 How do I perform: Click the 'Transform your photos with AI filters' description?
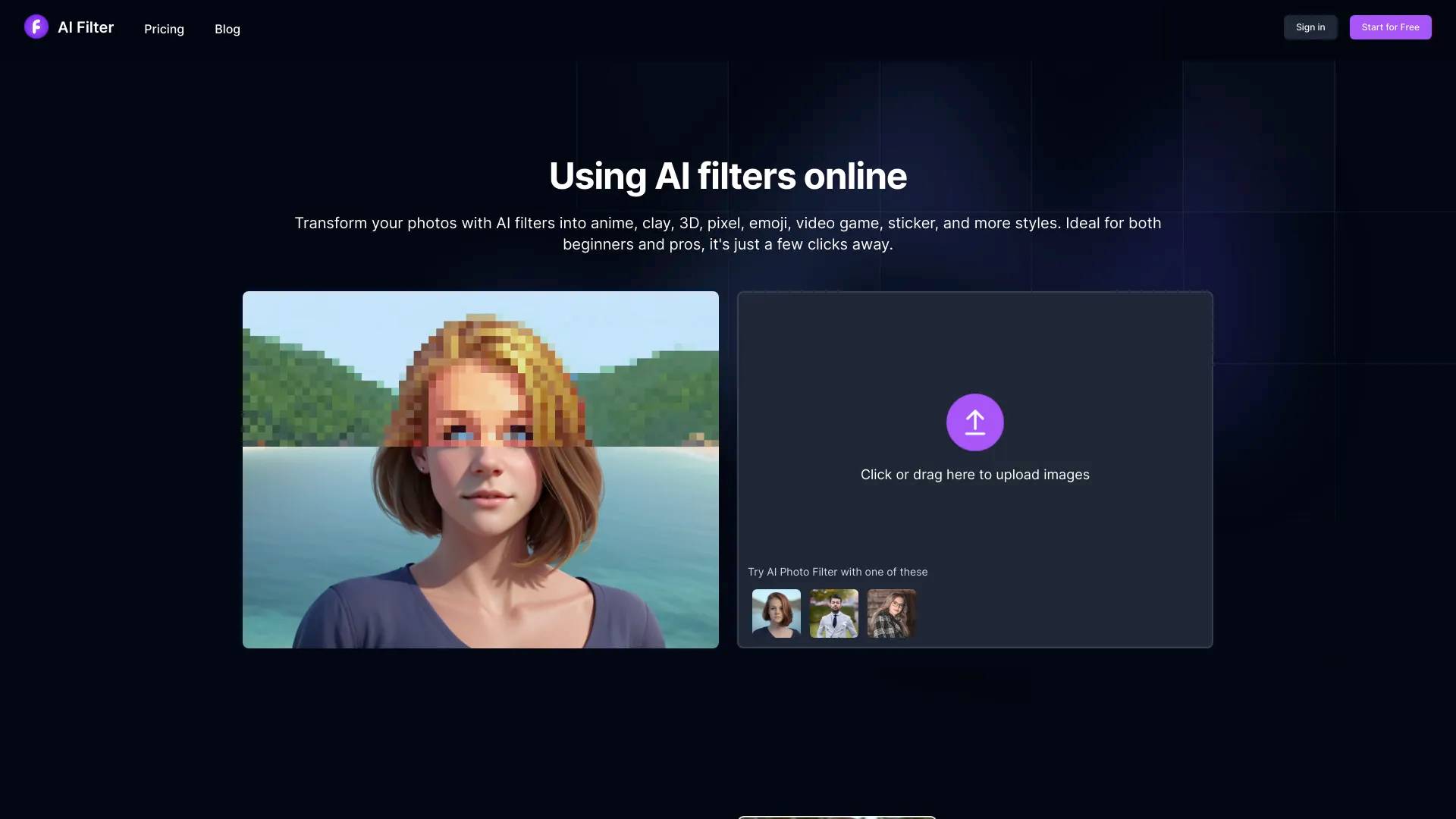click(x=728, y=234)
